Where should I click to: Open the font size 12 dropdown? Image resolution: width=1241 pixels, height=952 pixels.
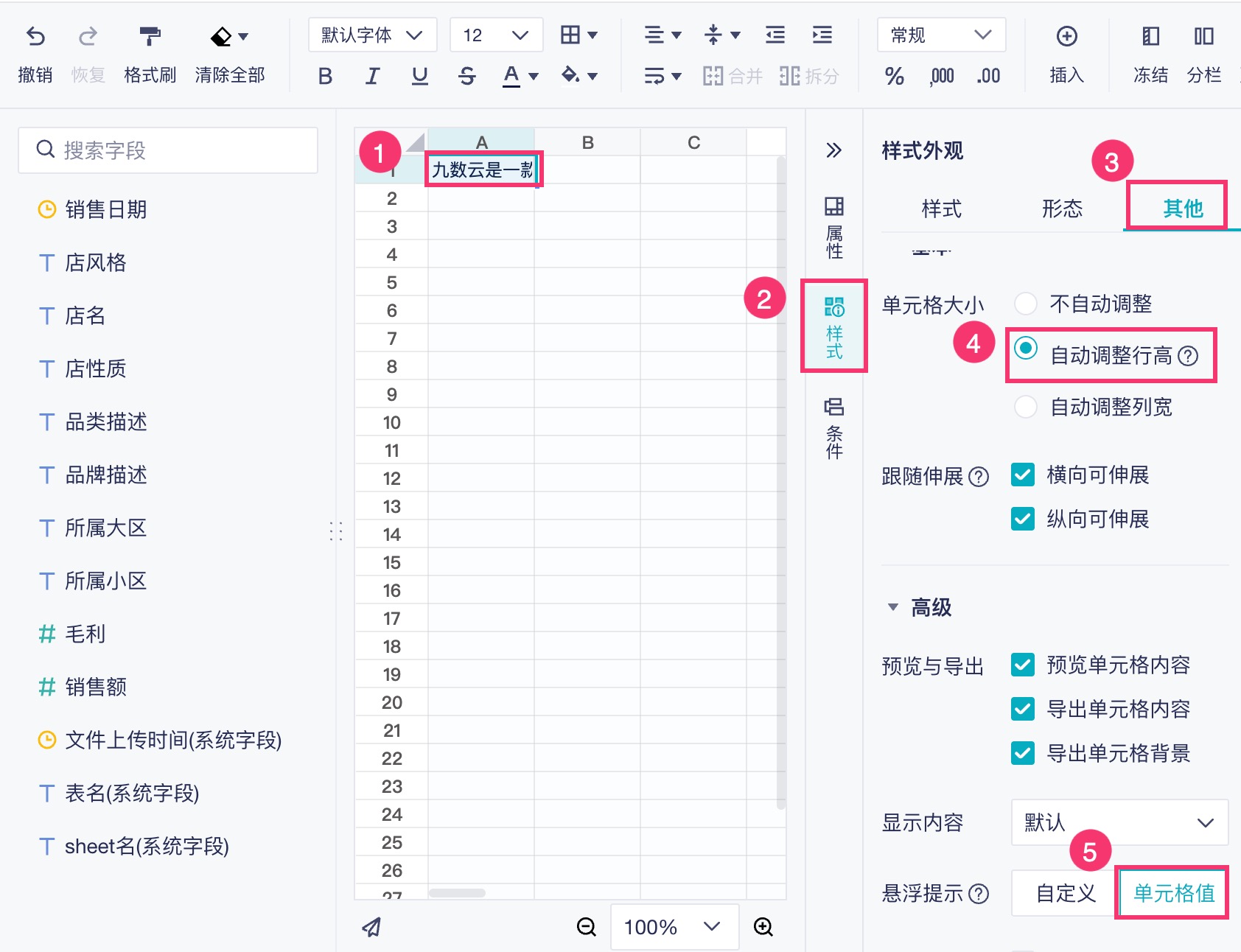click(x=496, y=35)
